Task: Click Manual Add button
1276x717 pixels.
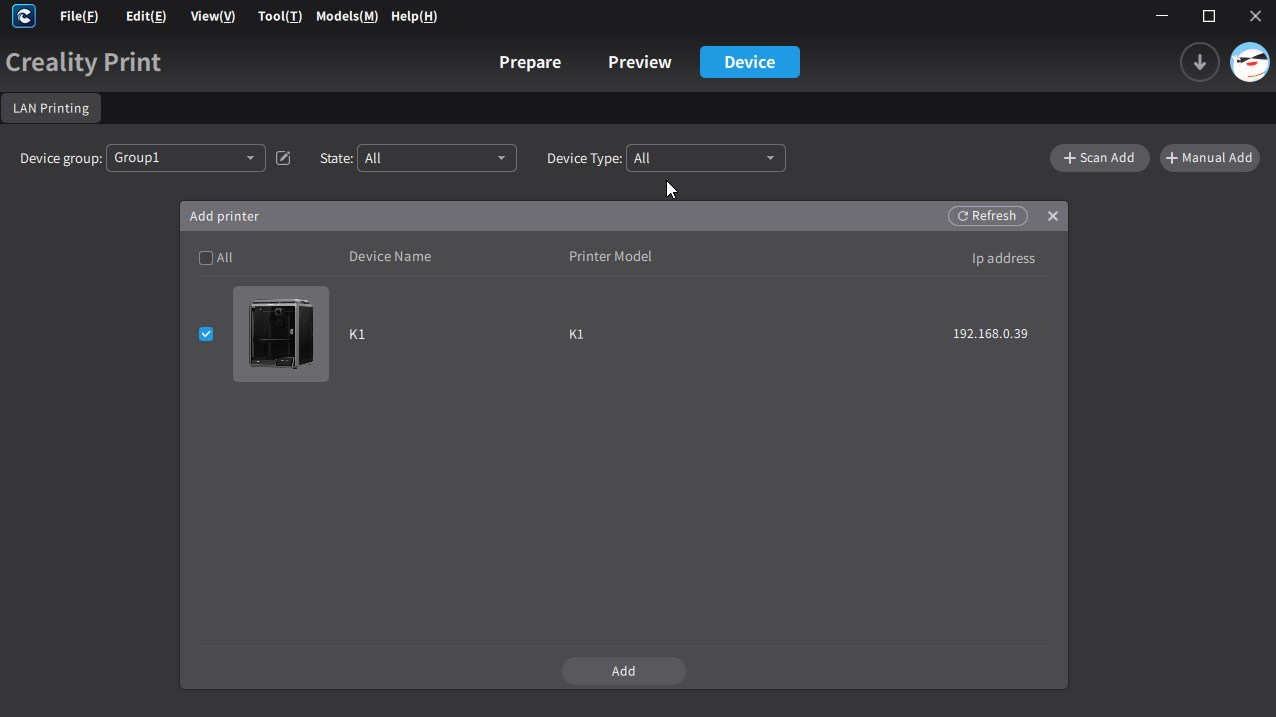Action: pos(1209,158)
